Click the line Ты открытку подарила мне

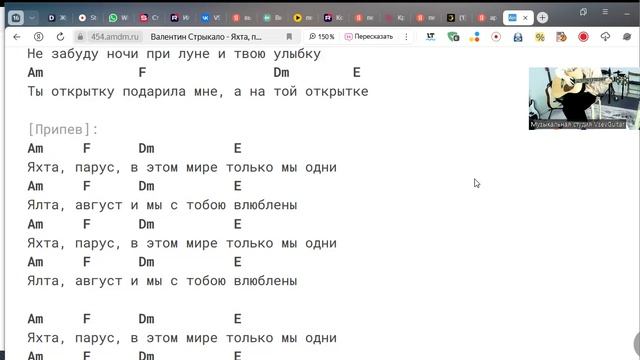[198, 91]
